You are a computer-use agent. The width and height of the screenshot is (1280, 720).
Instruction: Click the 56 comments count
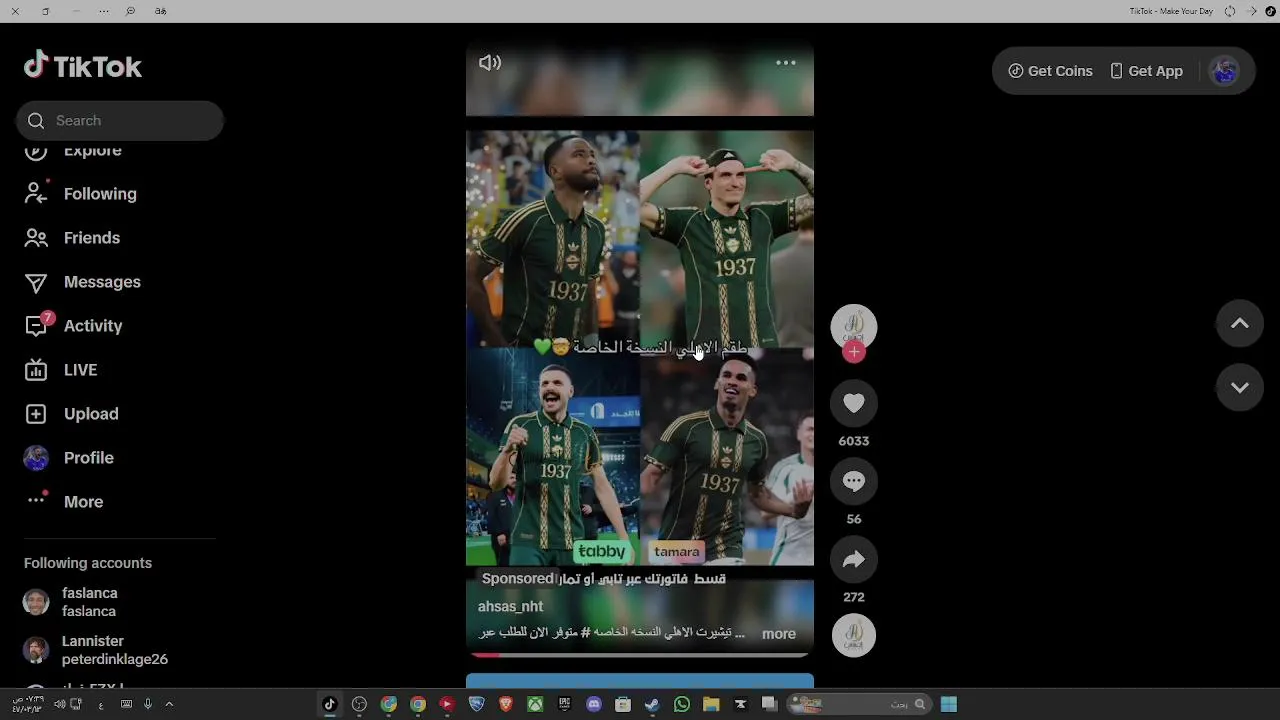coord(854,519)
